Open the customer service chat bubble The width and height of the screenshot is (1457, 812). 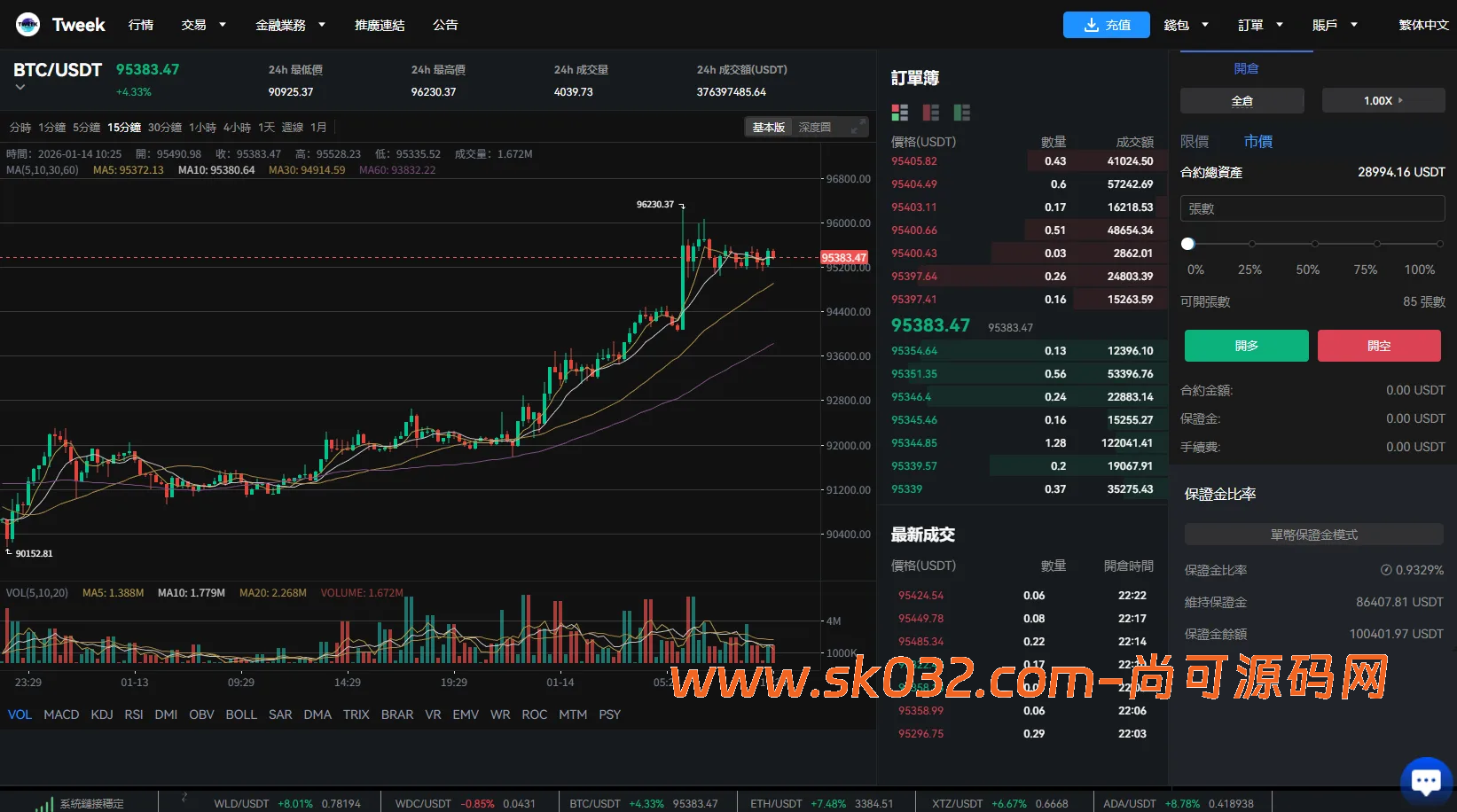click(x=1425, y=778)
